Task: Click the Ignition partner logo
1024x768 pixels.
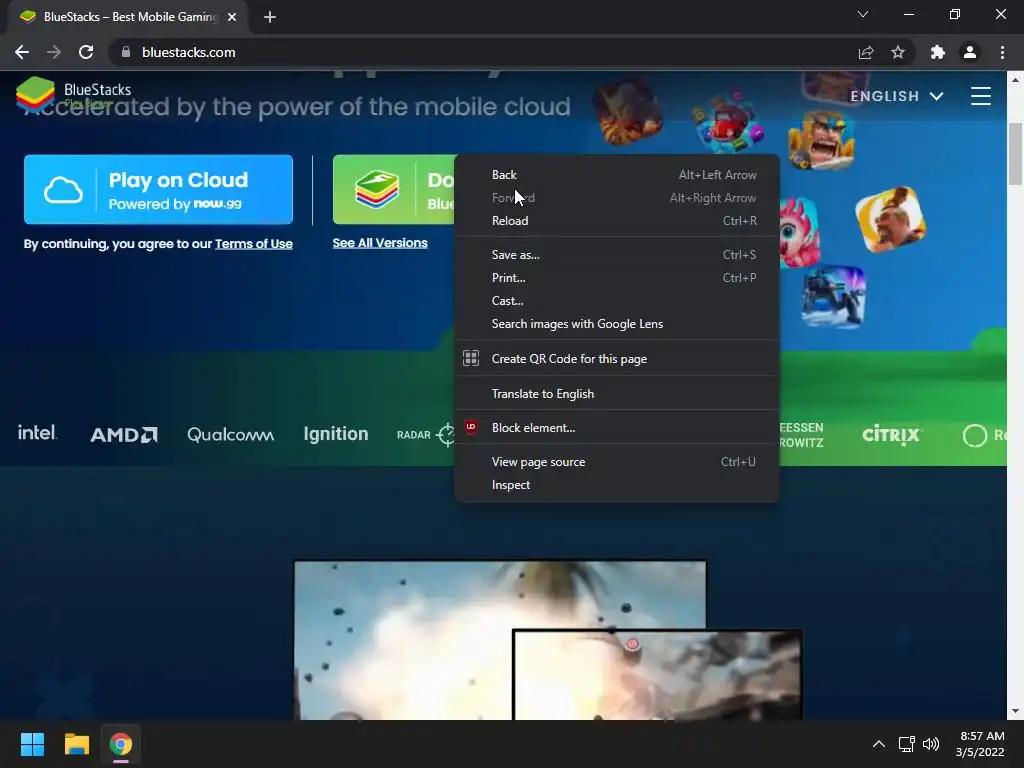Action: click(x=336, y=434)
